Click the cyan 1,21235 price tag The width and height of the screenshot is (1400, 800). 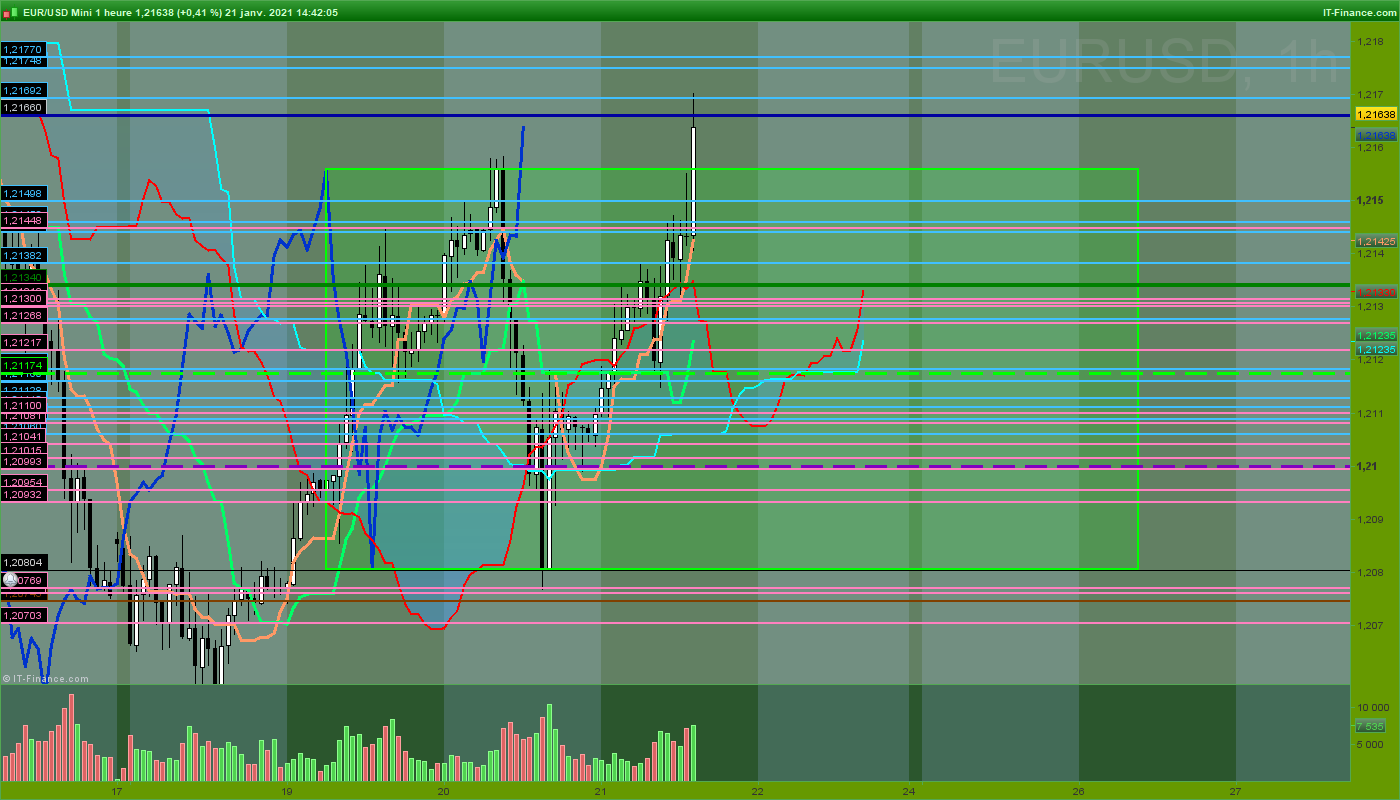point(1375,349)
